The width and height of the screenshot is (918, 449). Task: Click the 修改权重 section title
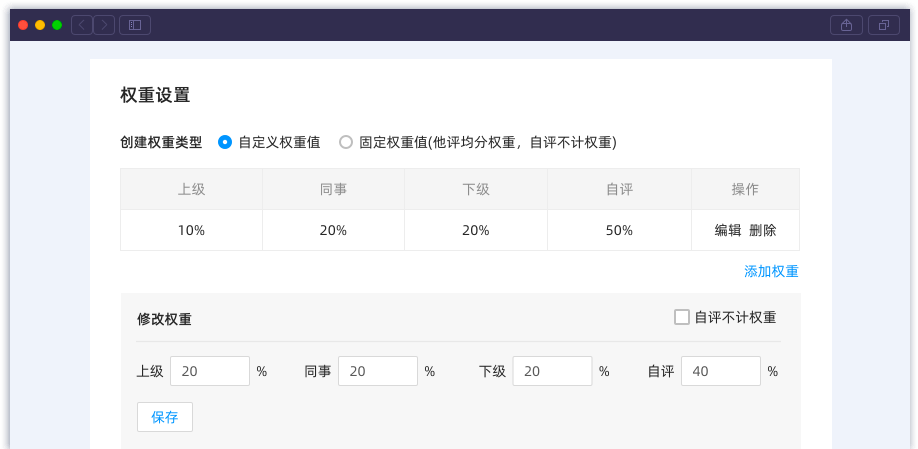pyautogui.click(x=164, y=320)
